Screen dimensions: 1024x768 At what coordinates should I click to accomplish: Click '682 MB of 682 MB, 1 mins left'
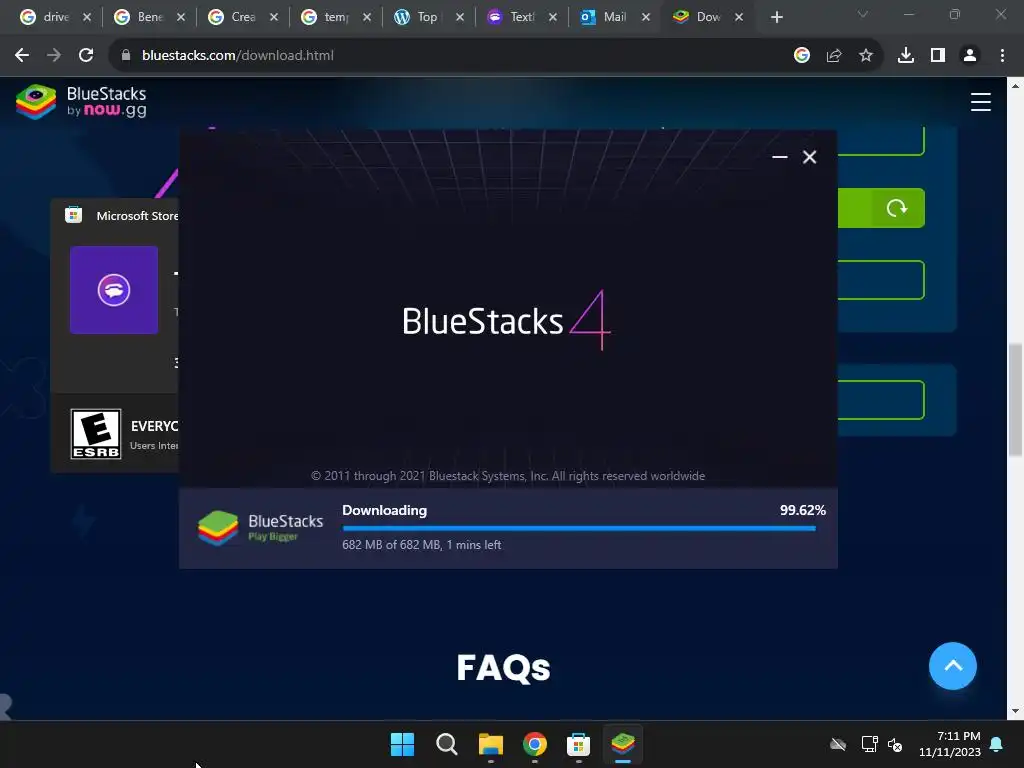(x=422, y=545)
